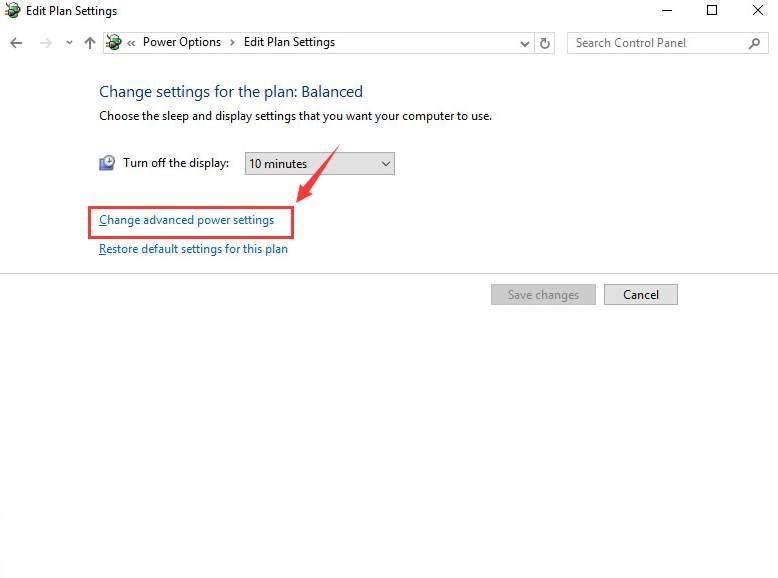Open Change advanced power settings link
This screenshot has height=578, width=778.
tap(186, 220)
